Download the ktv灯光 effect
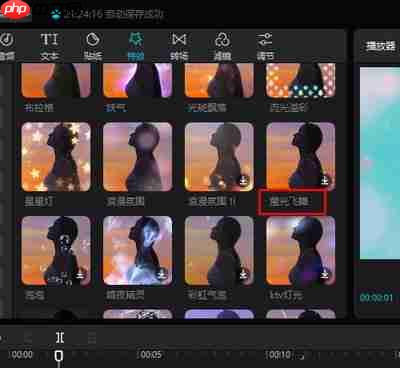Screen dimensions: 400x368 click(325, 275)
